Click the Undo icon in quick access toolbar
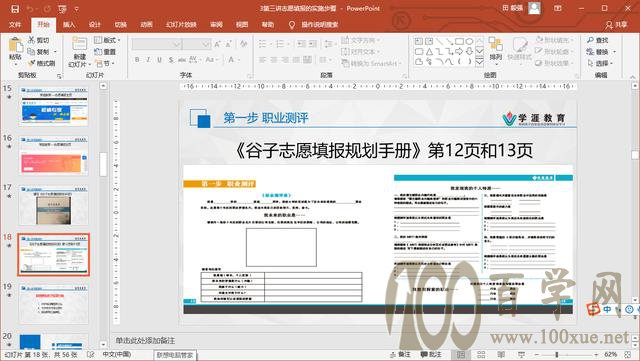This screenshot has width=640, height=361. pos(30,9)
